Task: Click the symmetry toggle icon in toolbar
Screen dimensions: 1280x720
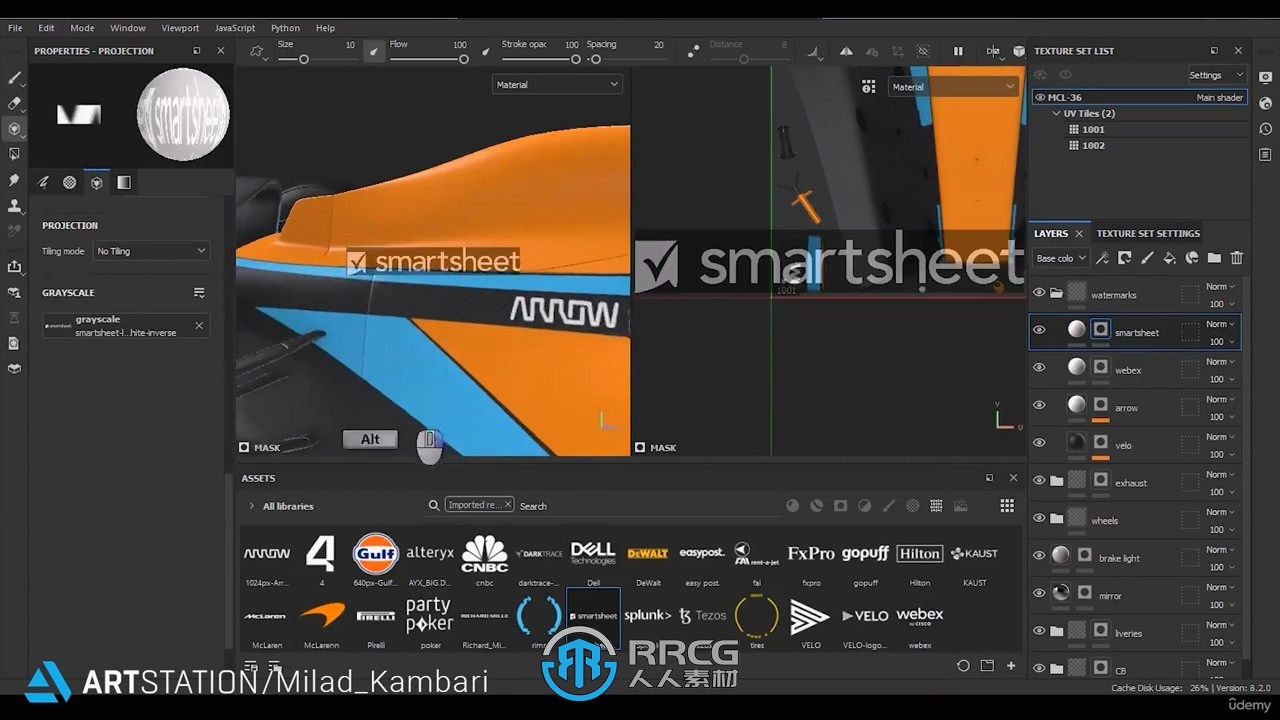Action: tap(846, 51)
